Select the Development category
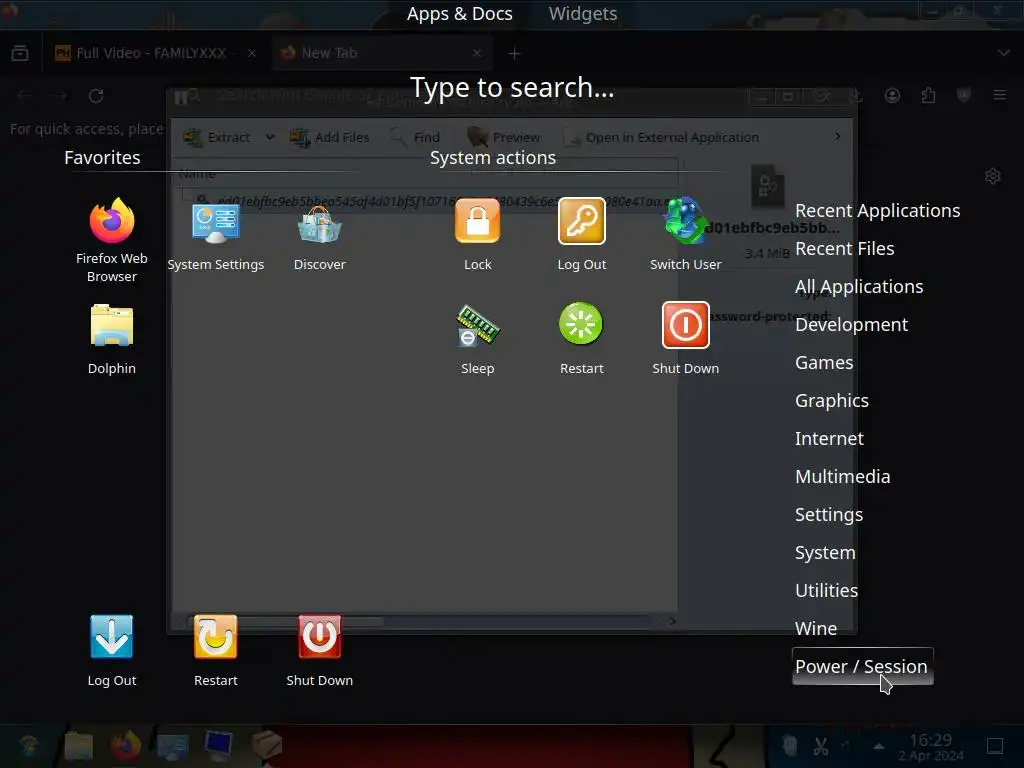 pyautogui.click(x=851, y=324)
